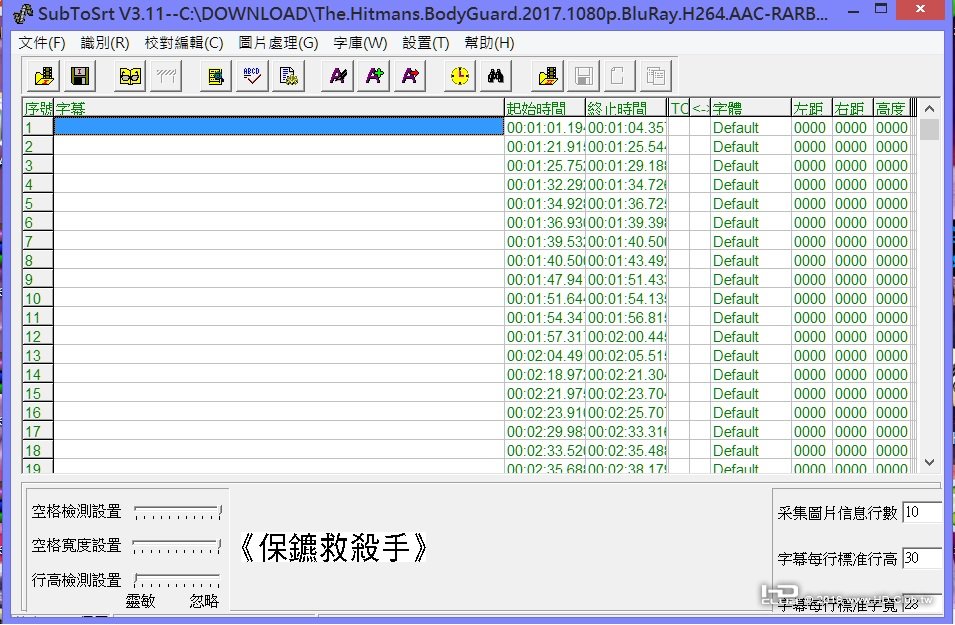Open the 設置(T) menu
The height and width of the screenshot is (625, 955).
tap(426, 43)
